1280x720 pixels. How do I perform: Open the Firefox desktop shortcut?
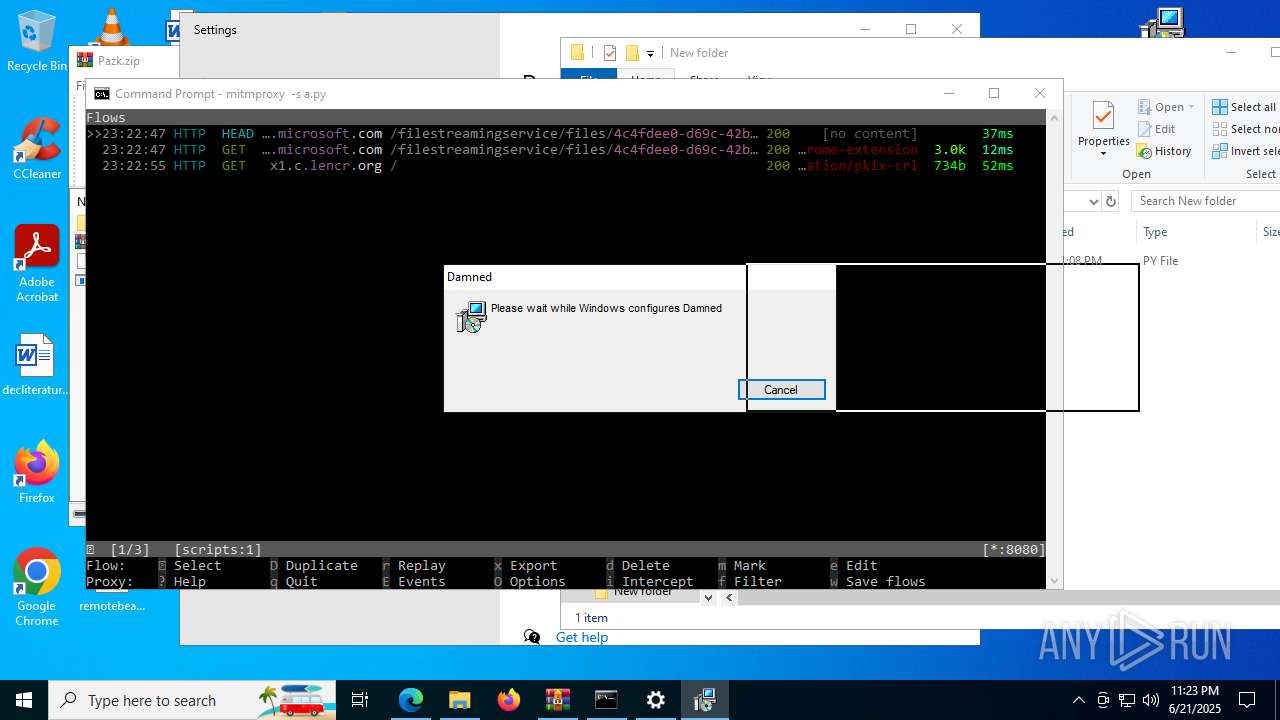[36, 472]
